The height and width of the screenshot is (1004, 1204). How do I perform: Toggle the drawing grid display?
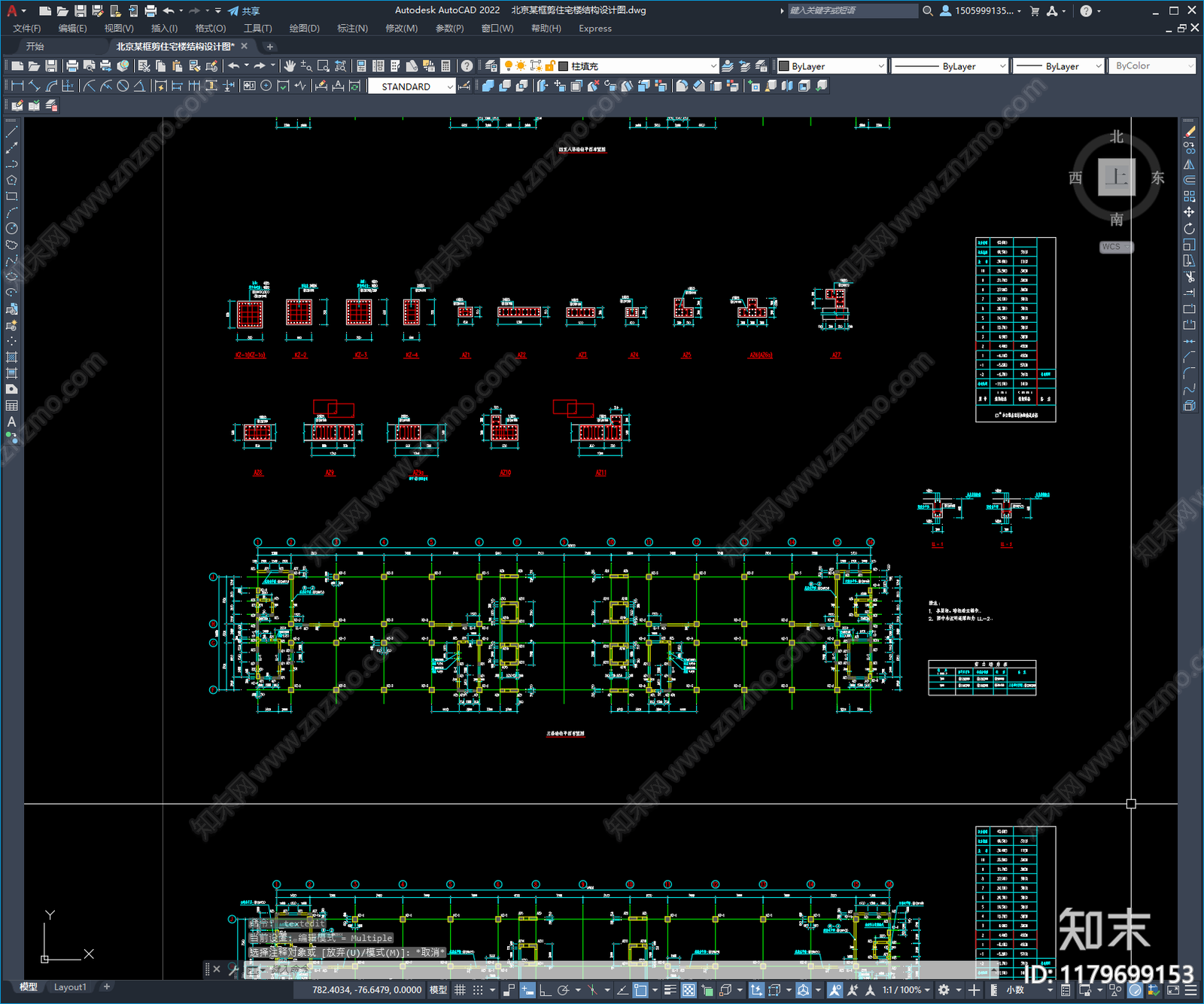460,990
